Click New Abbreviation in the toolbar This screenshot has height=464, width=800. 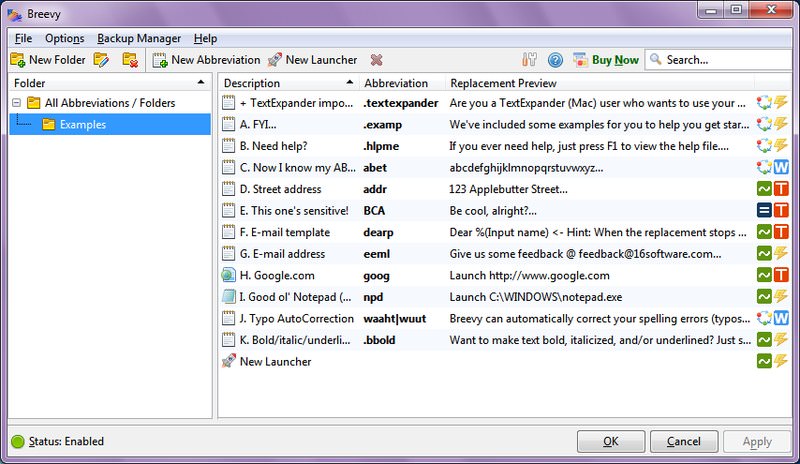[206, 60]
